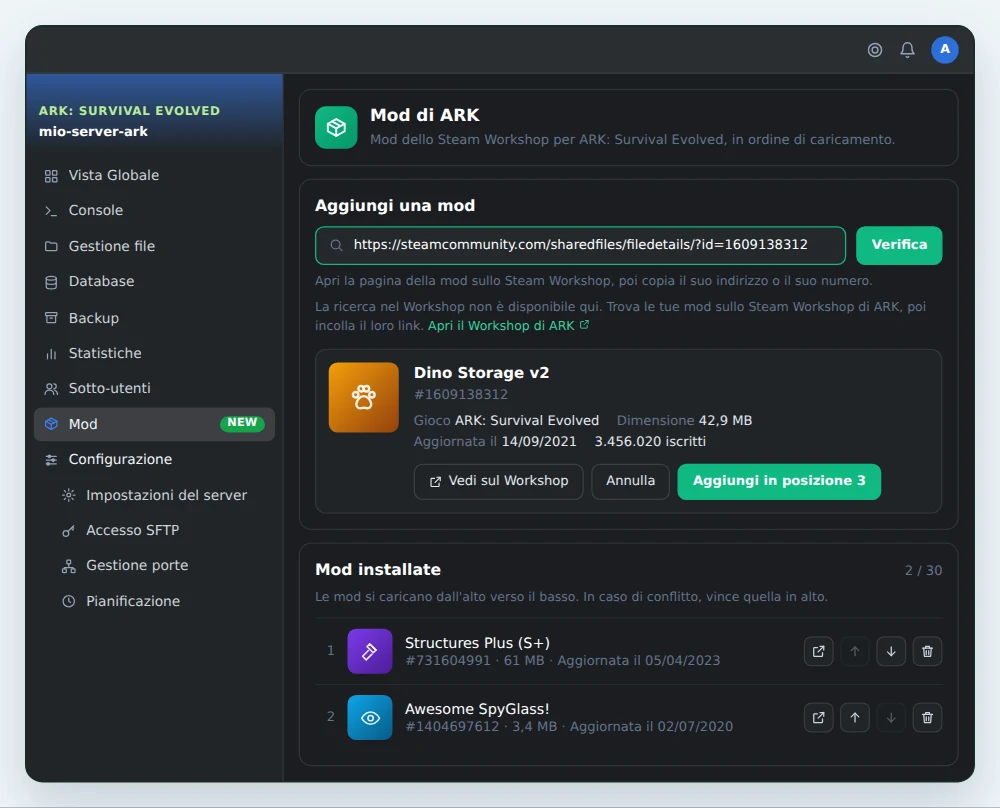The width and height of the screenshot is (1000, 808).
Task: Click the '14/09/2021' update date
Action: 539,442
